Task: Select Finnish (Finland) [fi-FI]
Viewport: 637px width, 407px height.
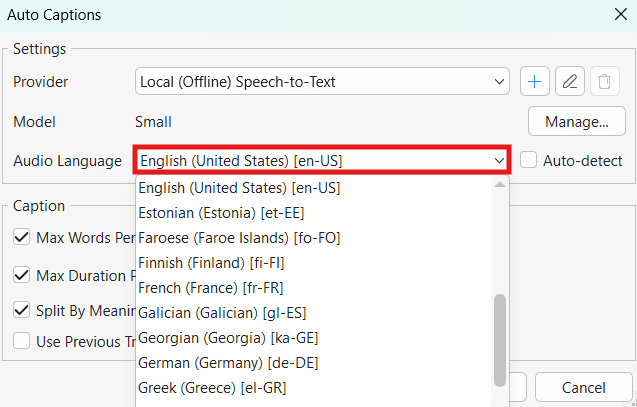Action: 313,263
